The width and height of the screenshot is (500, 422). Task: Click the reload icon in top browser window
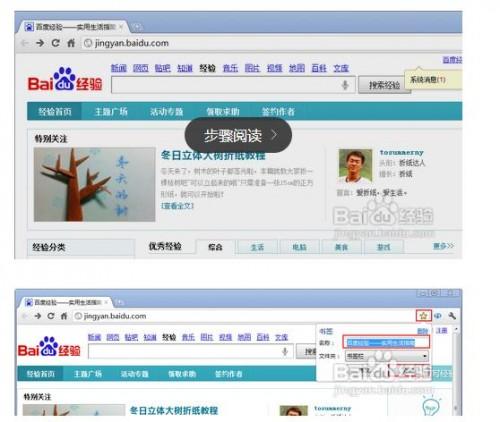click(x=55, y=43)
